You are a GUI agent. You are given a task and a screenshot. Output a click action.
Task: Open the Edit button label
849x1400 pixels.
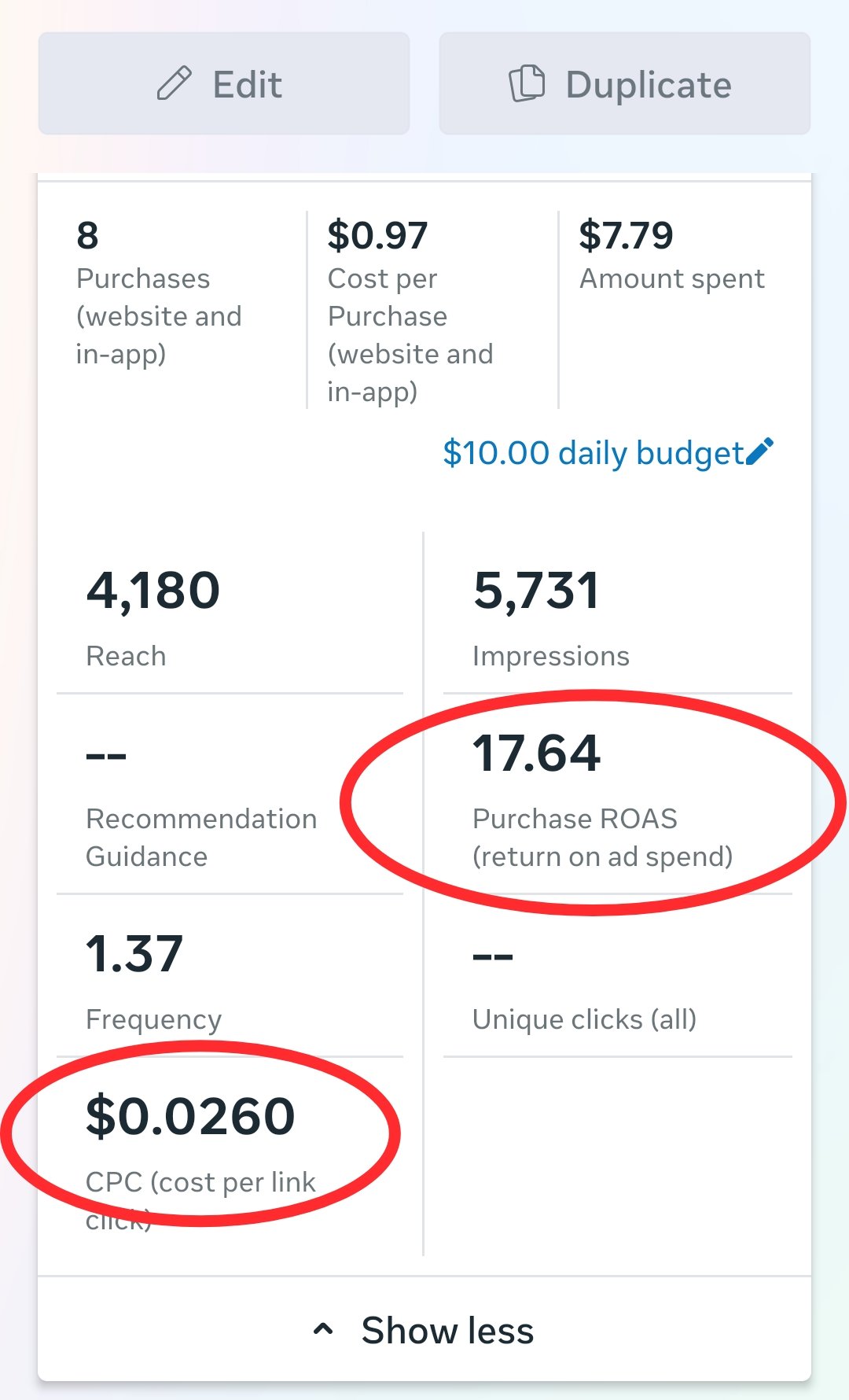(247, 84)
